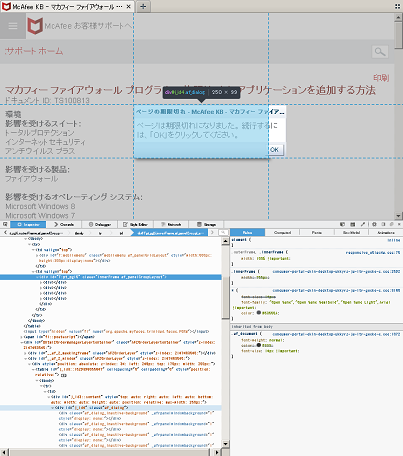Select the Box Model sidebar tab
Image resolution: width=403 pixels, height=456 pixels.
[351, 232]
